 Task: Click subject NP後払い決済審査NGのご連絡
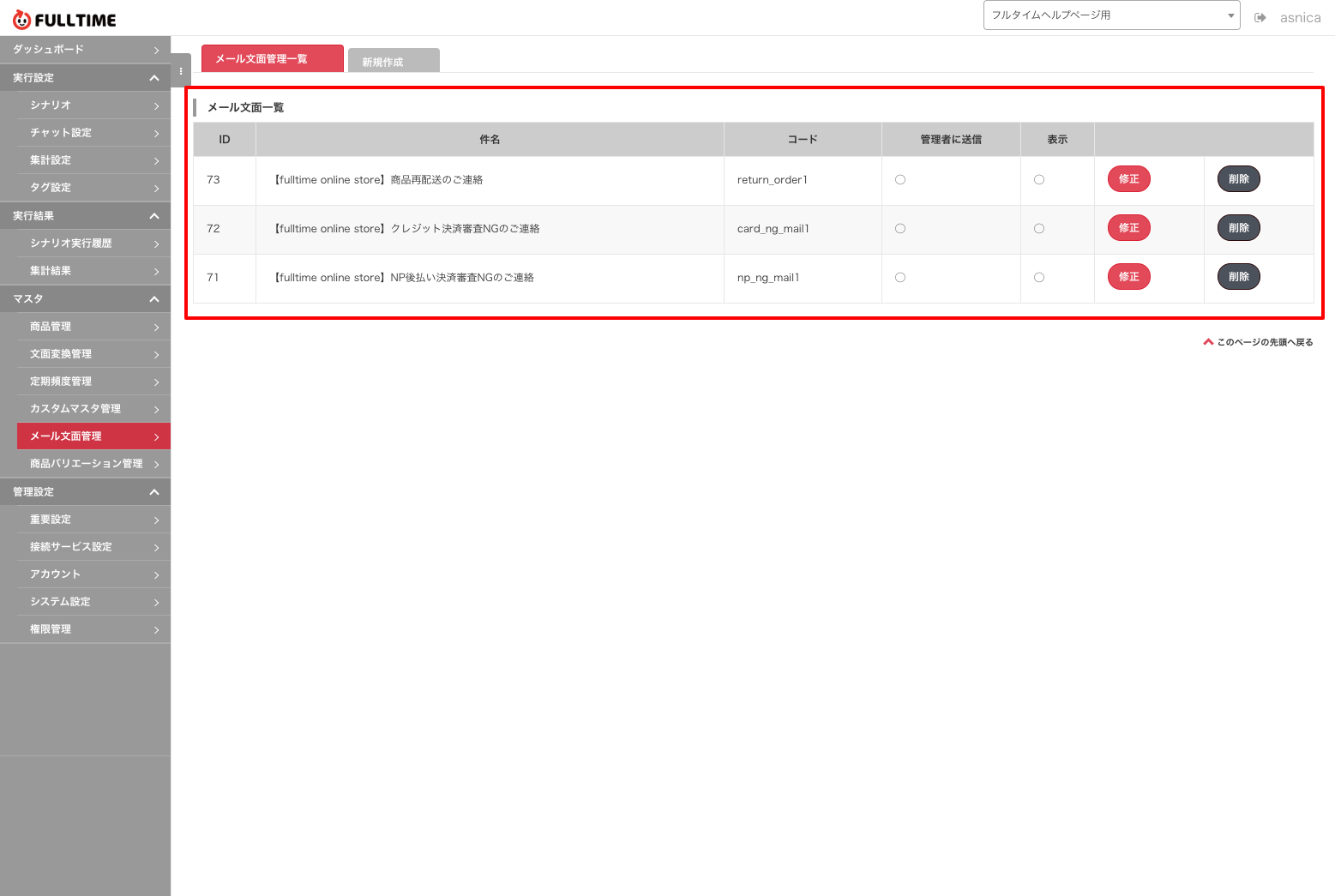click(462, 278)
